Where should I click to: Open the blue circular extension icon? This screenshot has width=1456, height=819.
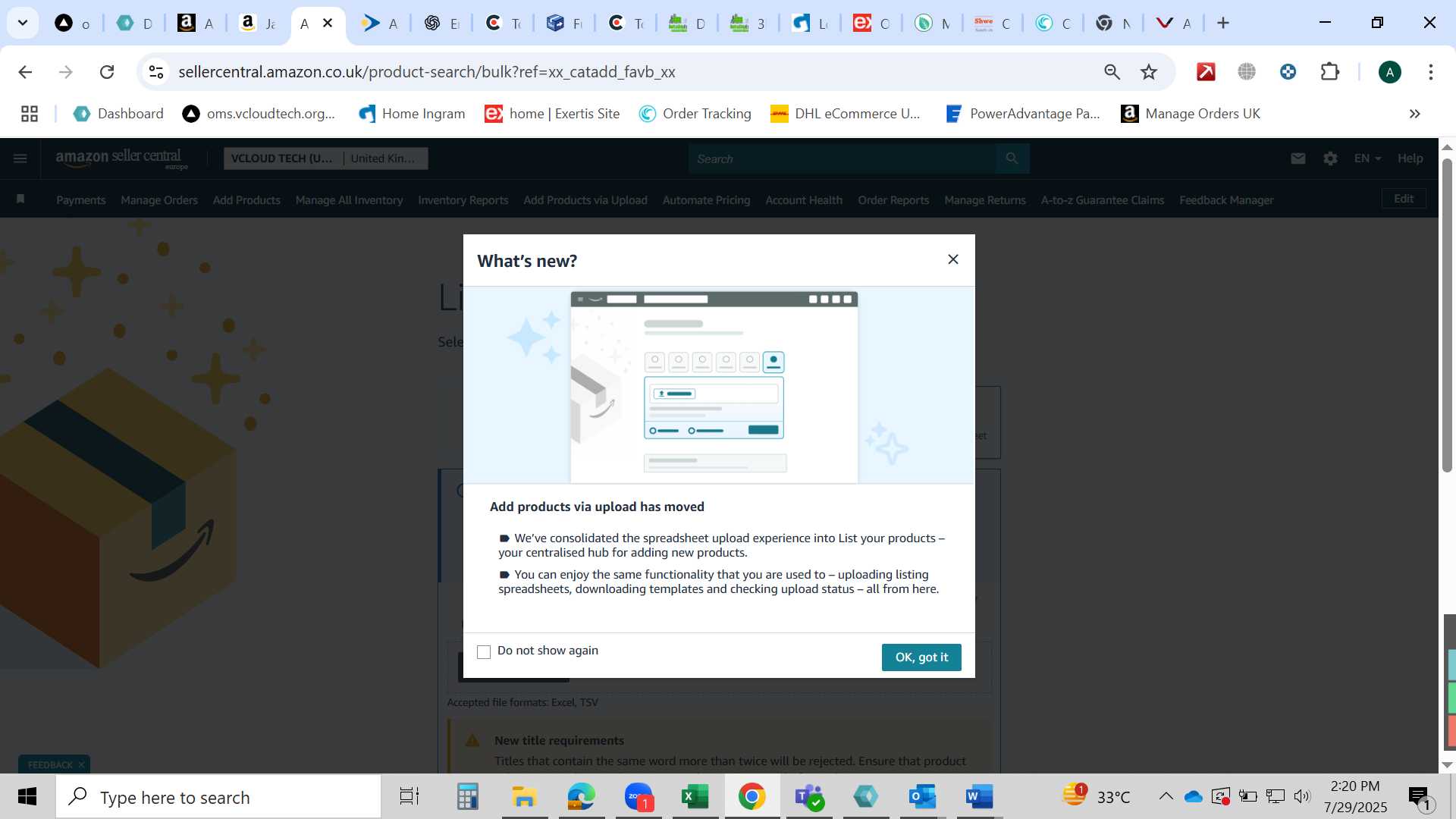click(1288, 72)
